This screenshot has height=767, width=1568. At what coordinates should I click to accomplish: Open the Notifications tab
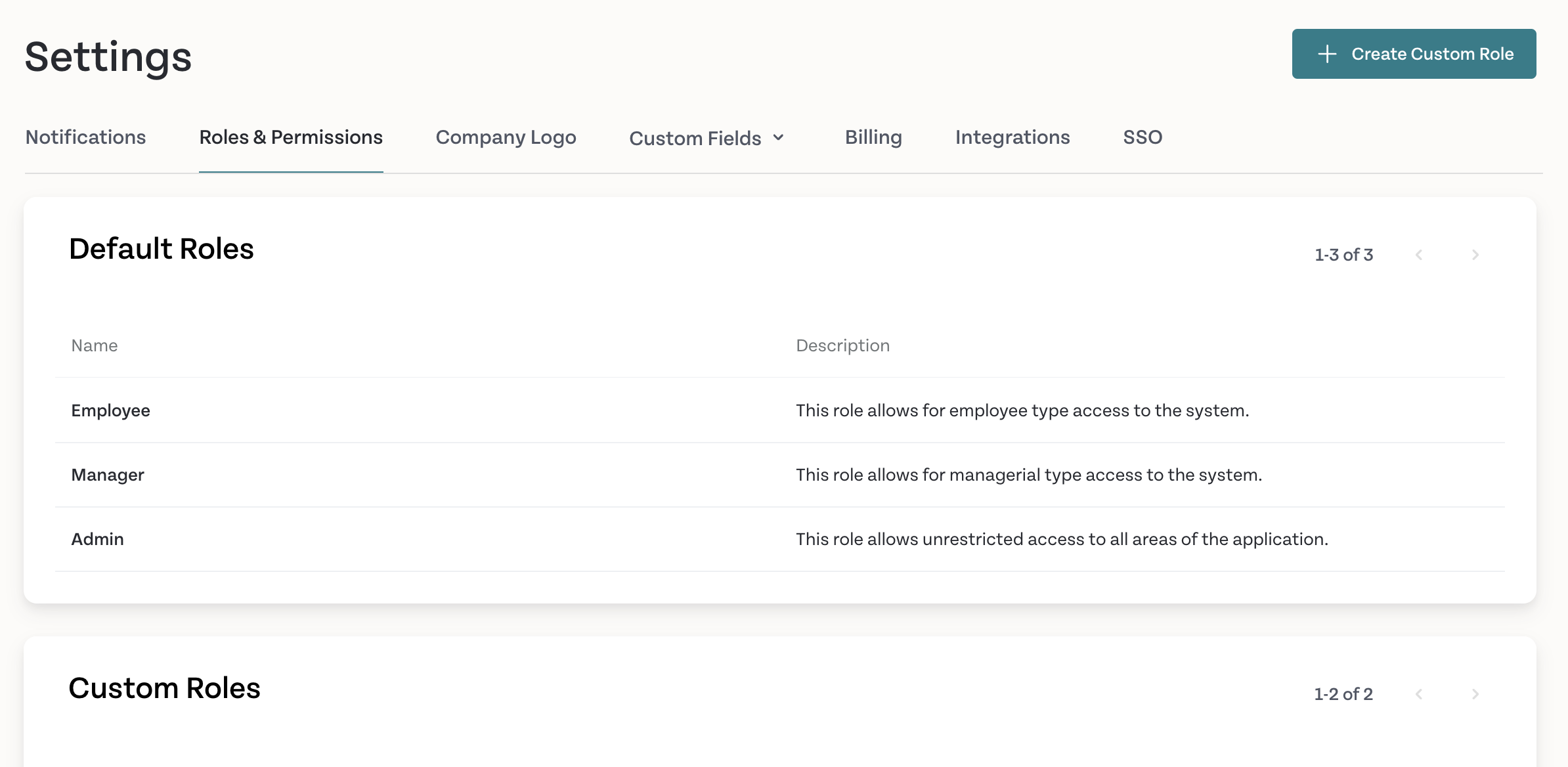[x=85, y=137]
